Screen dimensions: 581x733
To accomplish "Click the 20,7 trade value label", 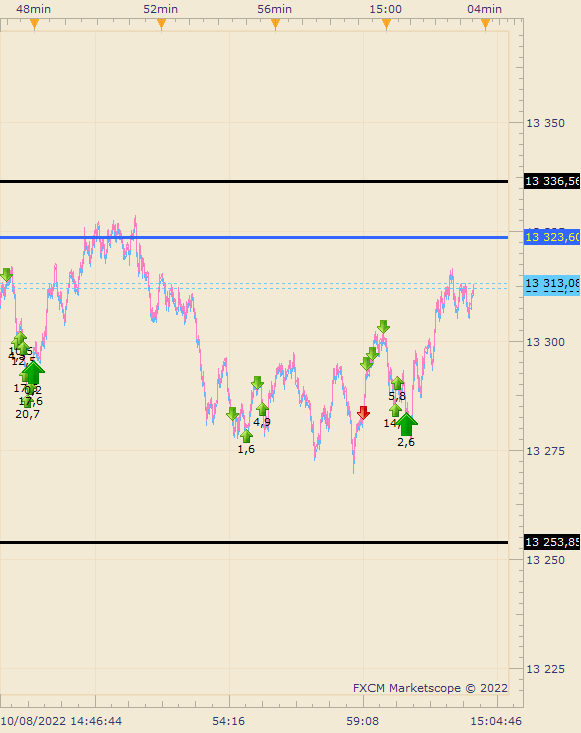I will click(x=28, y=414).
